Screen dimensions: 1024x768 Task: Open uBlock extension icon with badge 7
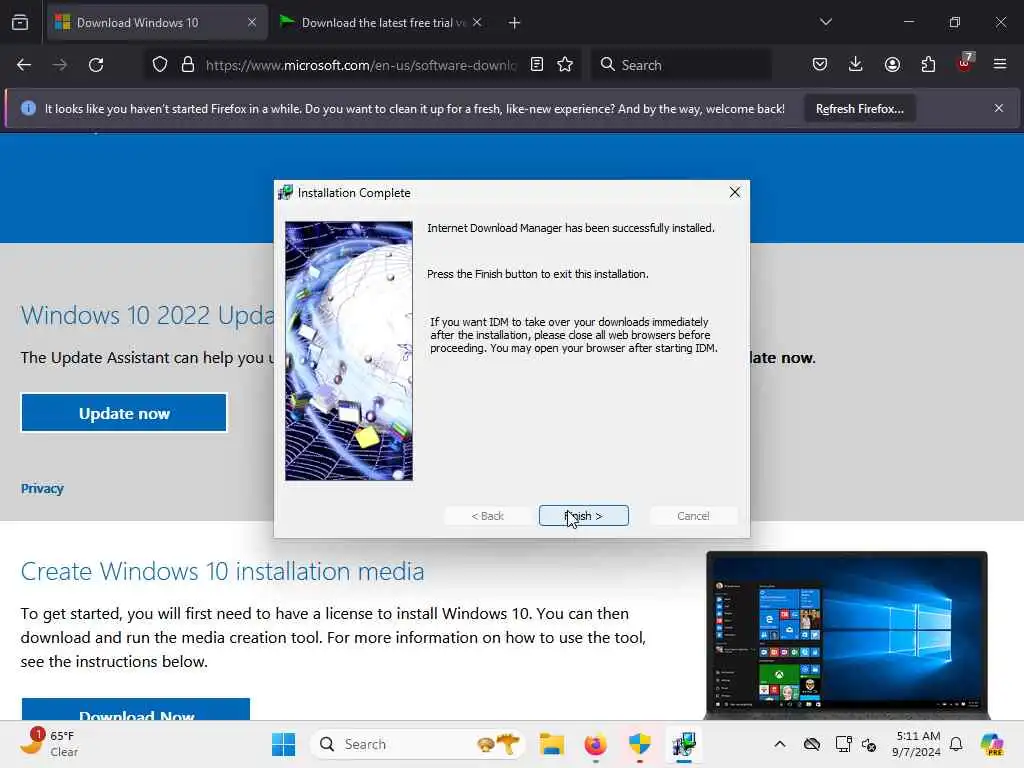pos(965,63)
